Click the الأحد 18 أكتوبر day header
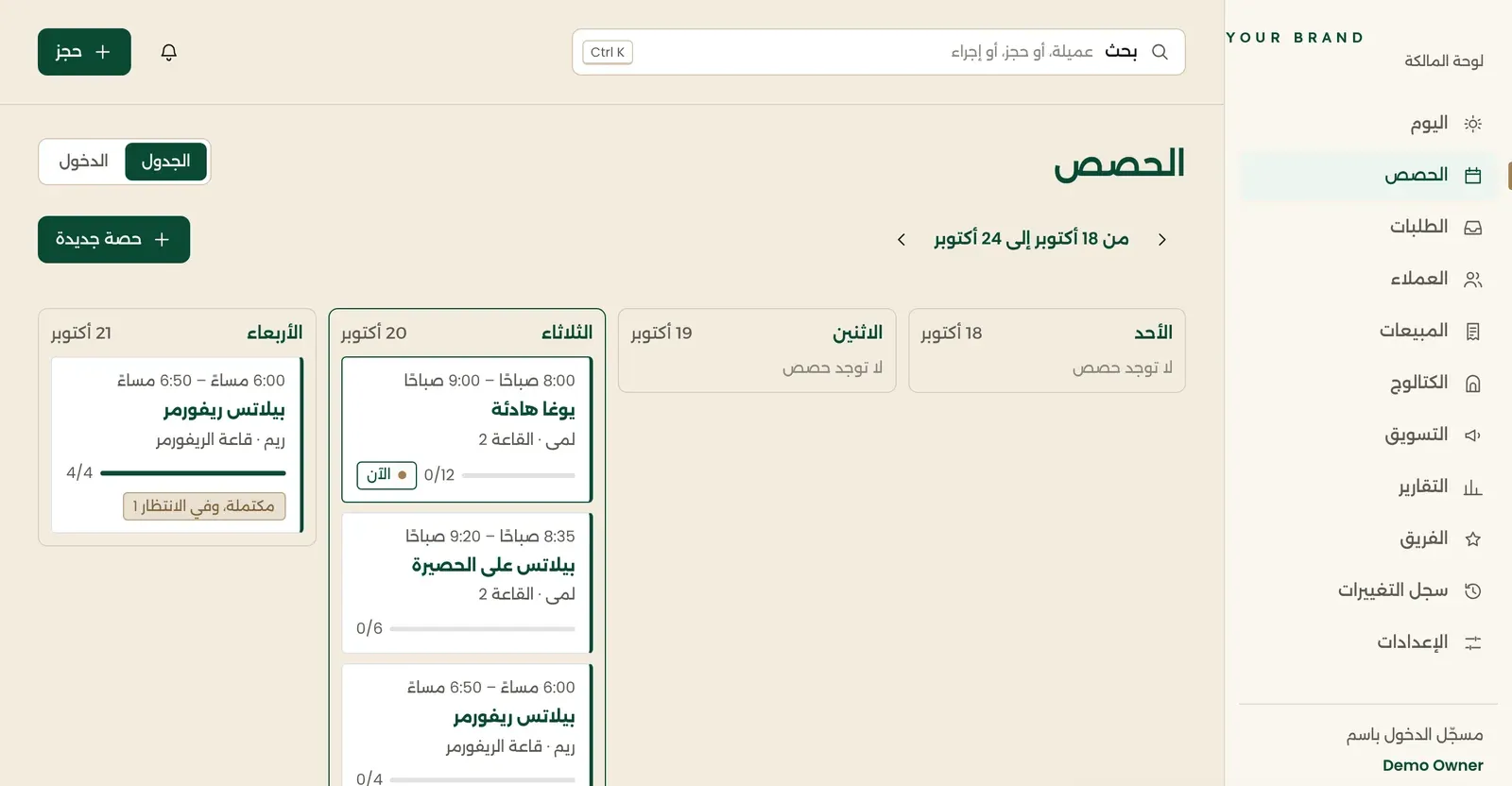Screen dimensions: 1512x786 (x=1047, y=333)
